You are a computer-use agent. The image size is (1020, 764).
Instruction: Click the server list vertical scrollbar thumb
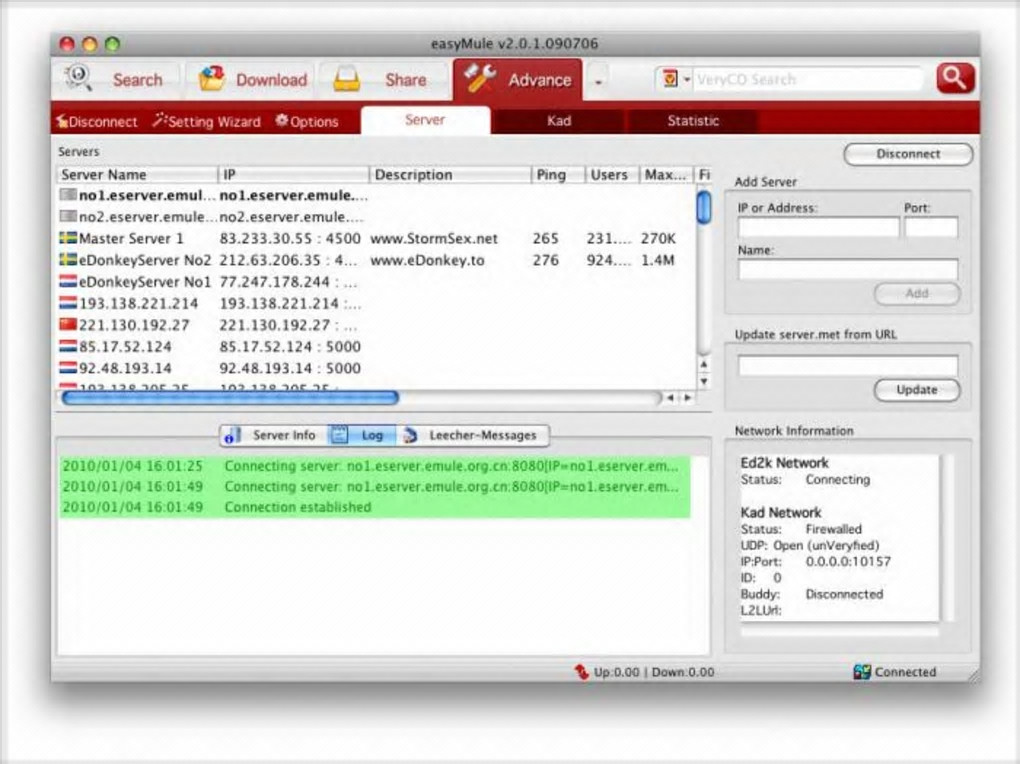[x=703, y=207]
